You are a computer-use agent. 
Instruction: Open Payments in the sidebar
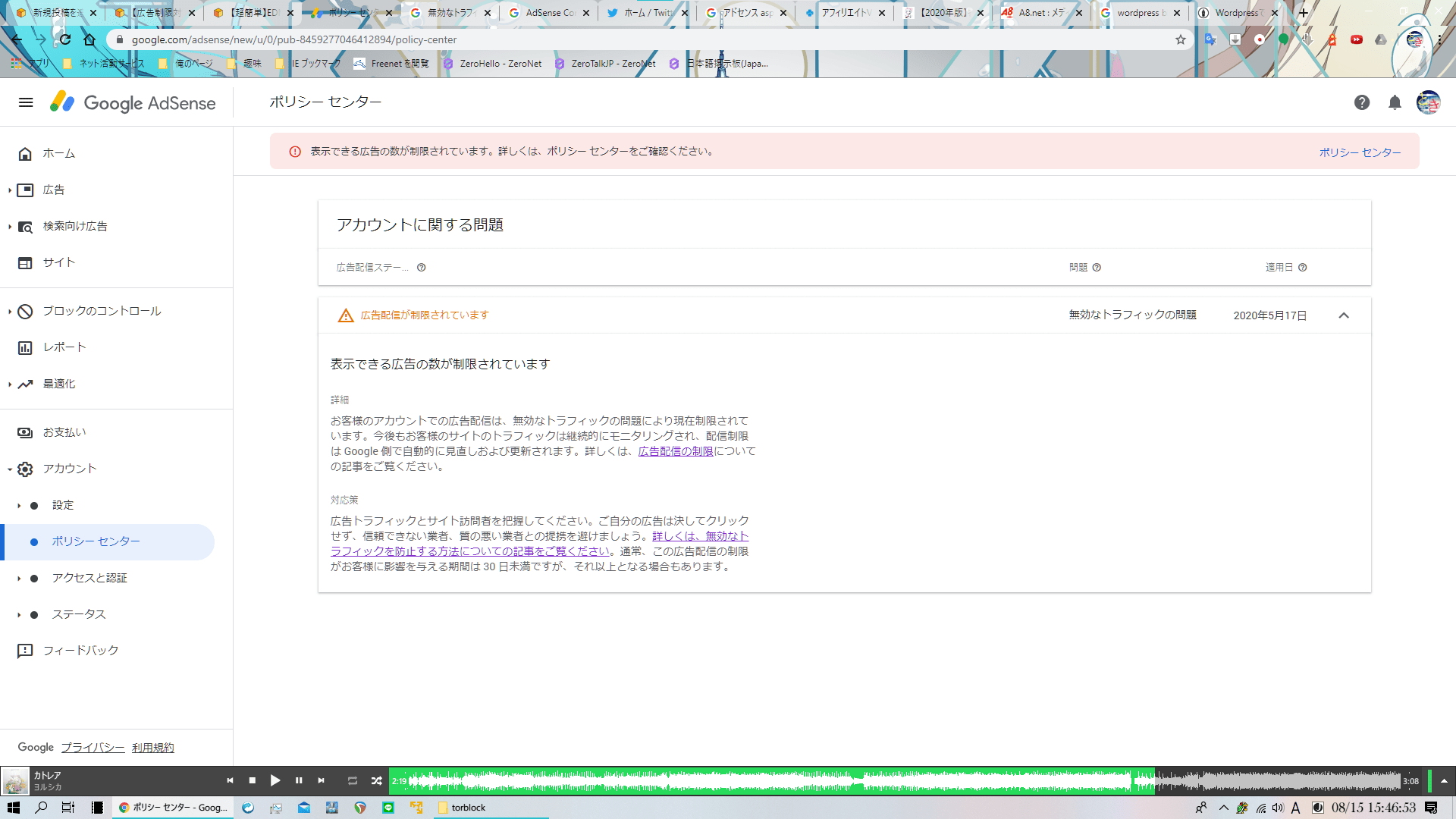pyautogui.click(x=64, y=432)
